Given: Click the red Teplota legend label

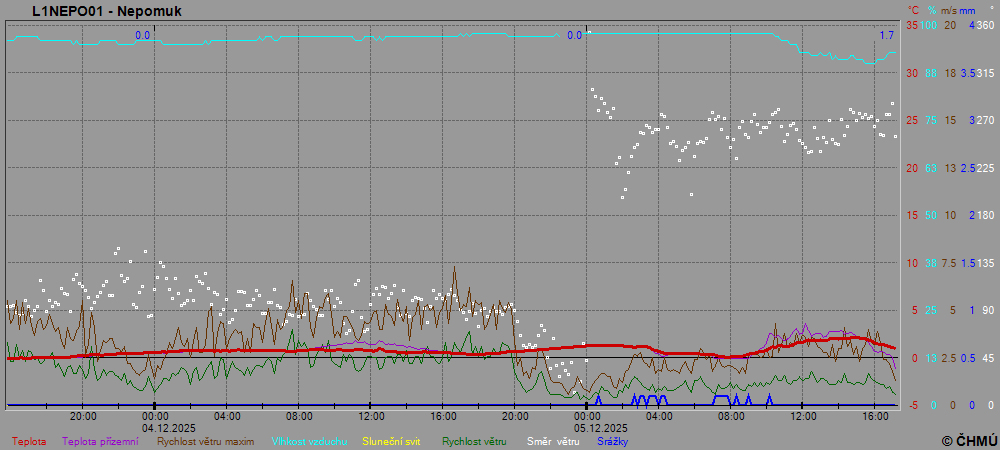Looking at the screenshot, I should [28, 441].
